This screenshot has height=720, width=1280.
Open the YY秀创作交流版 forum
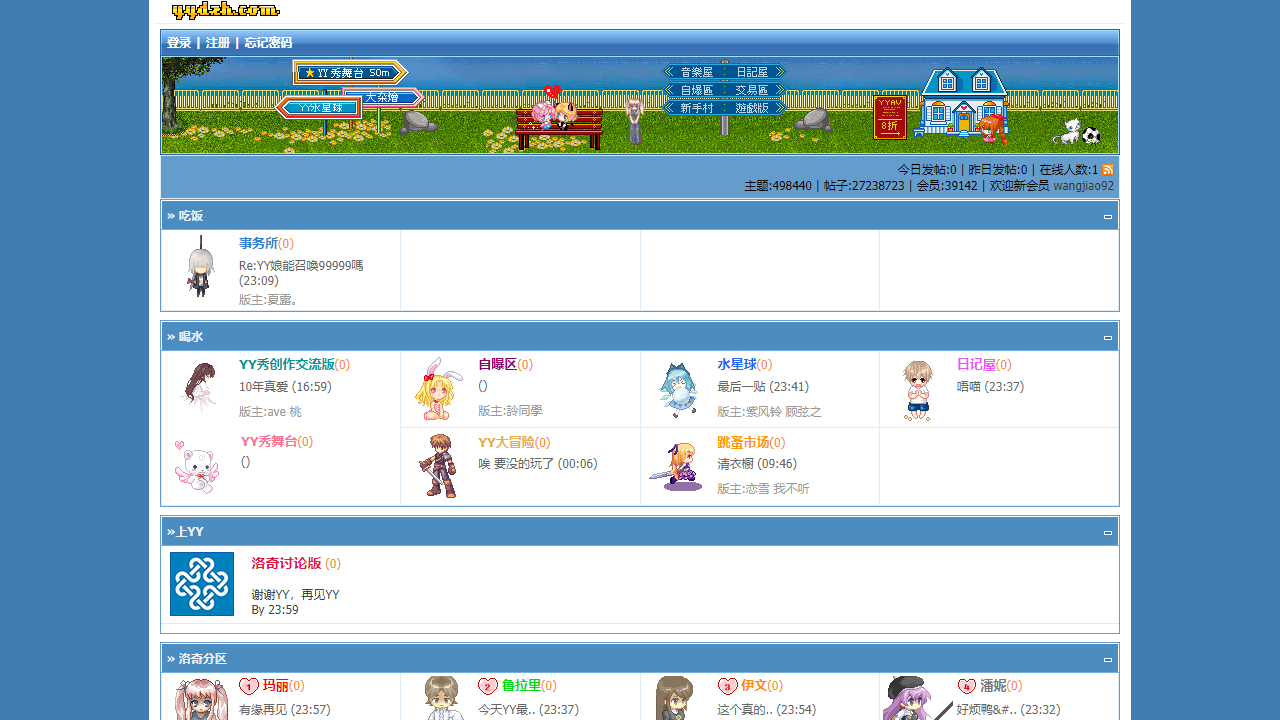287,364
